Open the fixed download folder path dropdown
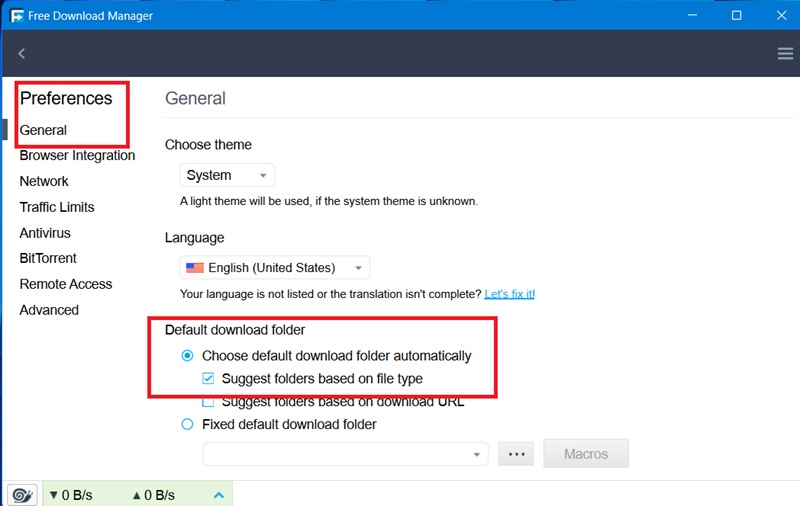The image size is (800, 506). tap(345, 454)
